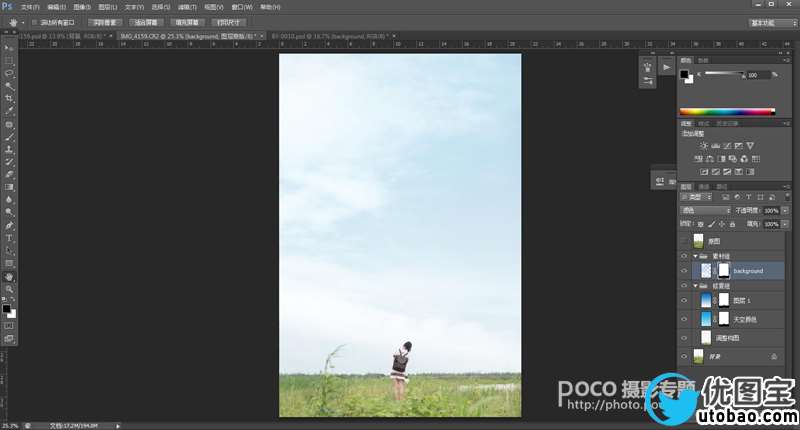Select the Brush tool

tap(9, 137)
